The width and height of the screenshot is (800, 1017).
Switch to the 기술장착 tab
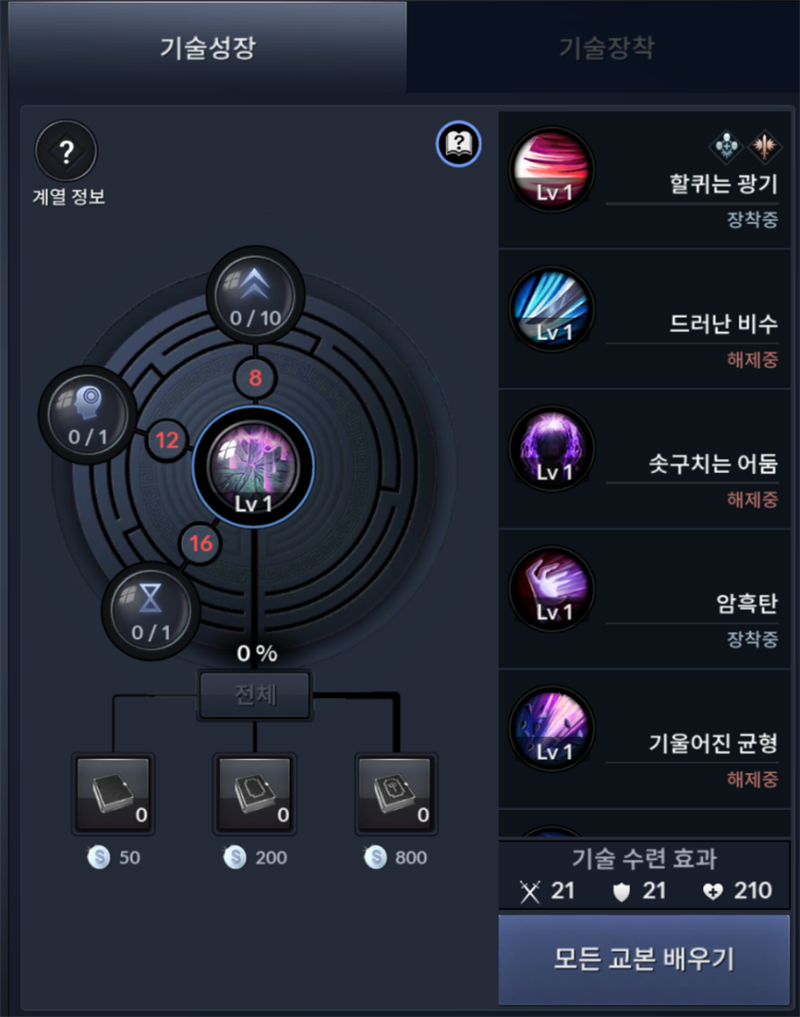tap(606, 48)
